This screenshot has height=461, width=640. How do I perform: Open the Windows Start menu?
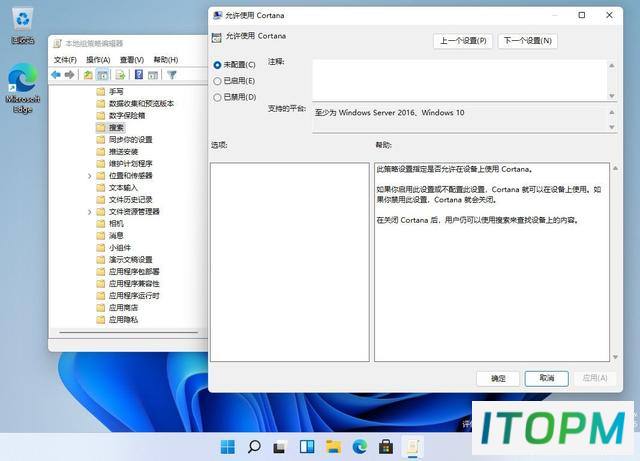pyautogui.click(x=227, y=446)
